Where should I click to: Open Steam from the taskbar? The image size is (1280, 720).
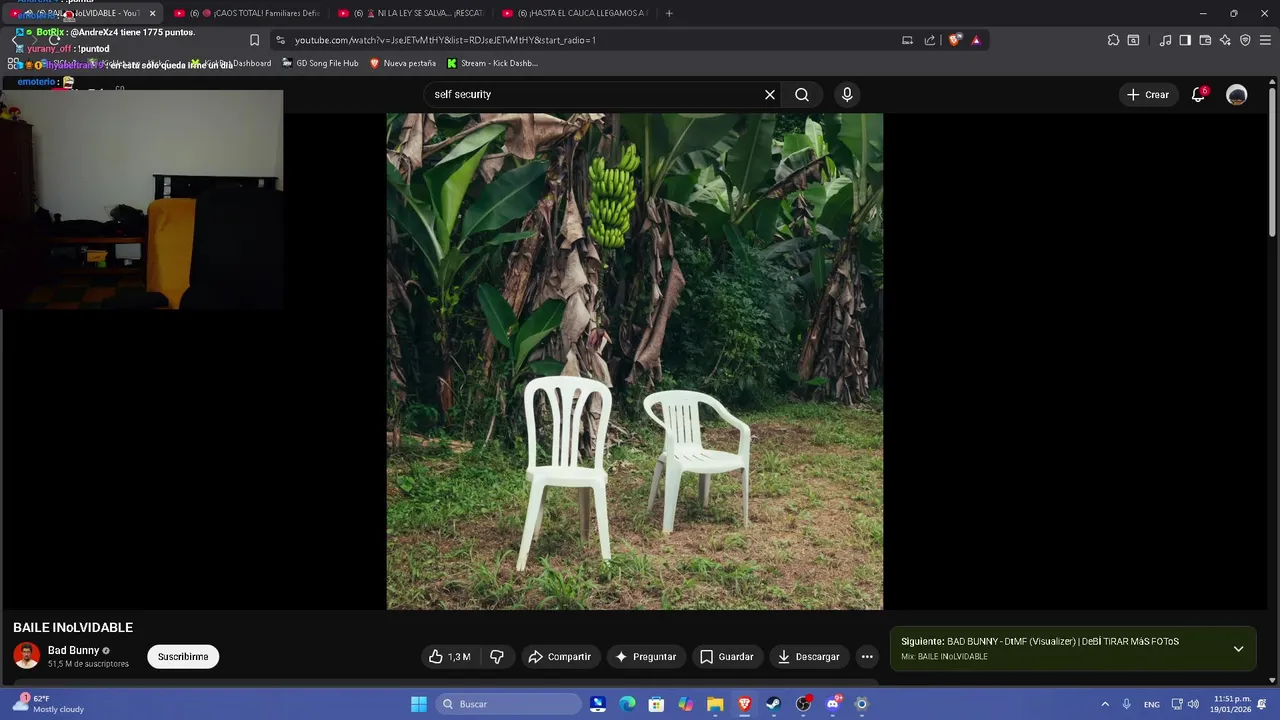773,704
